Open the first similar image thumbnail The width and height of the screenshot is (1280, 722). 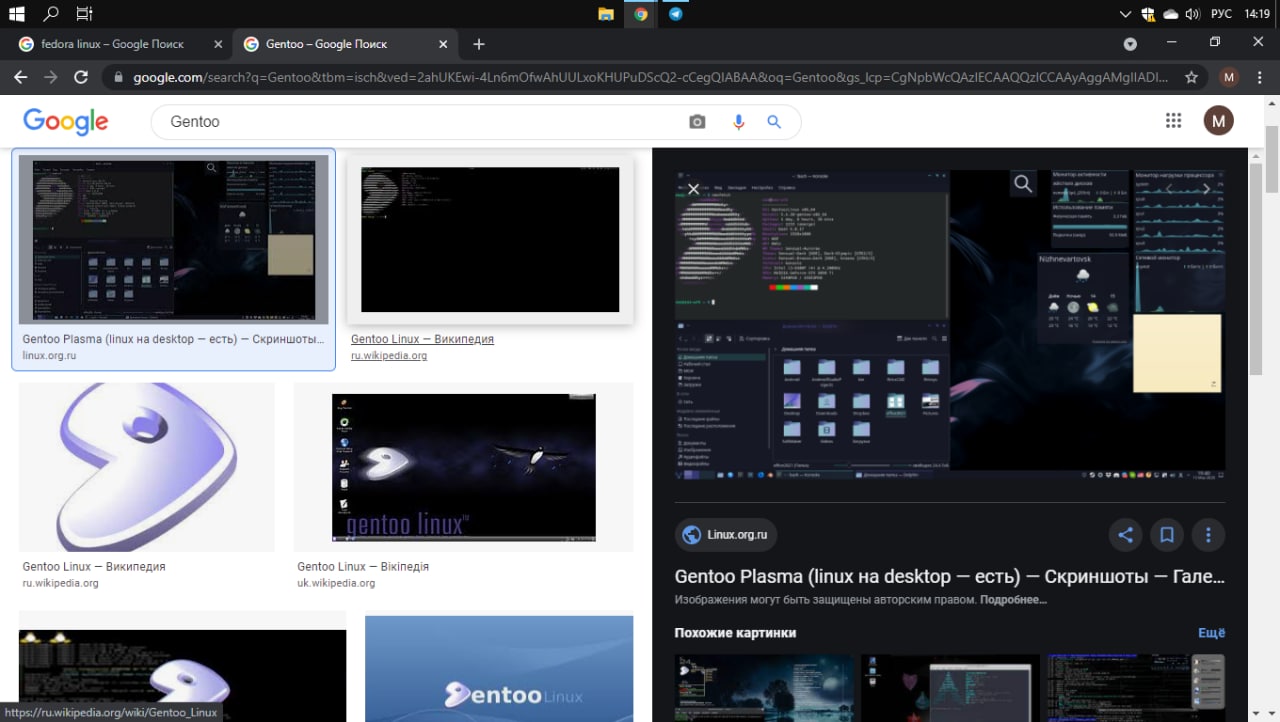(x=764, y=688)
